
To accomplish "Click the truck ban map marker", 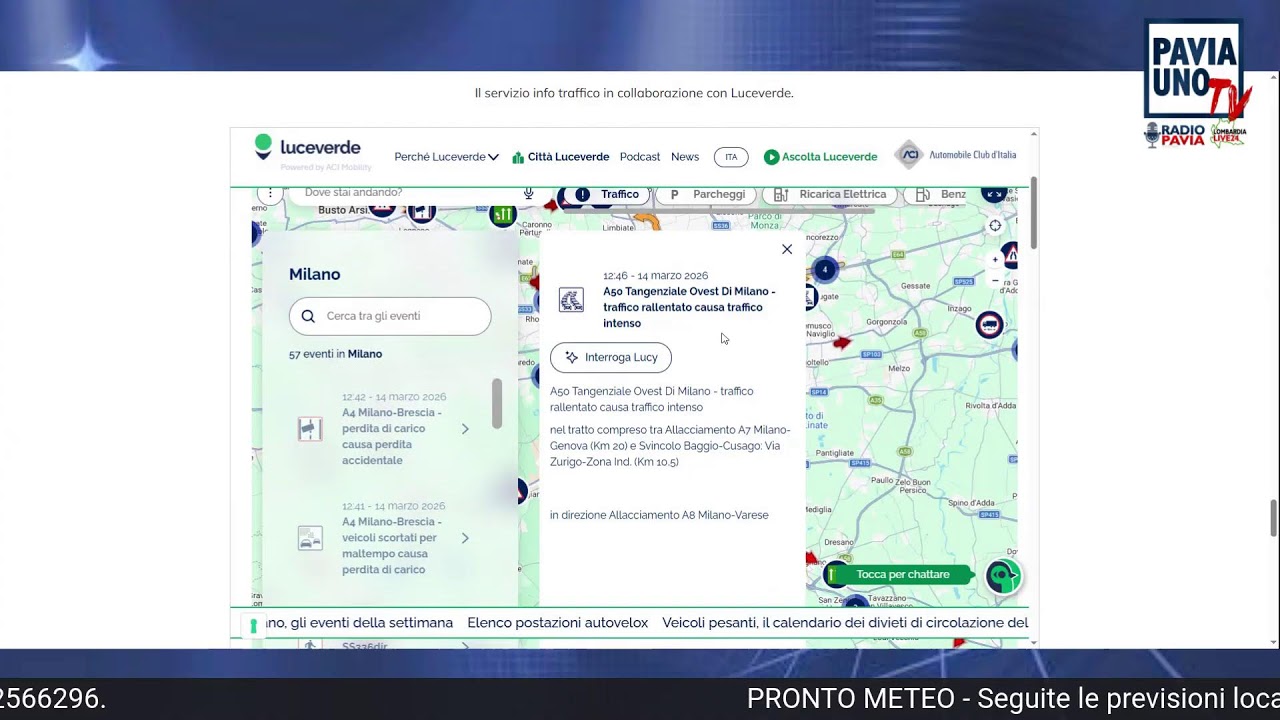I will point(989,324).
